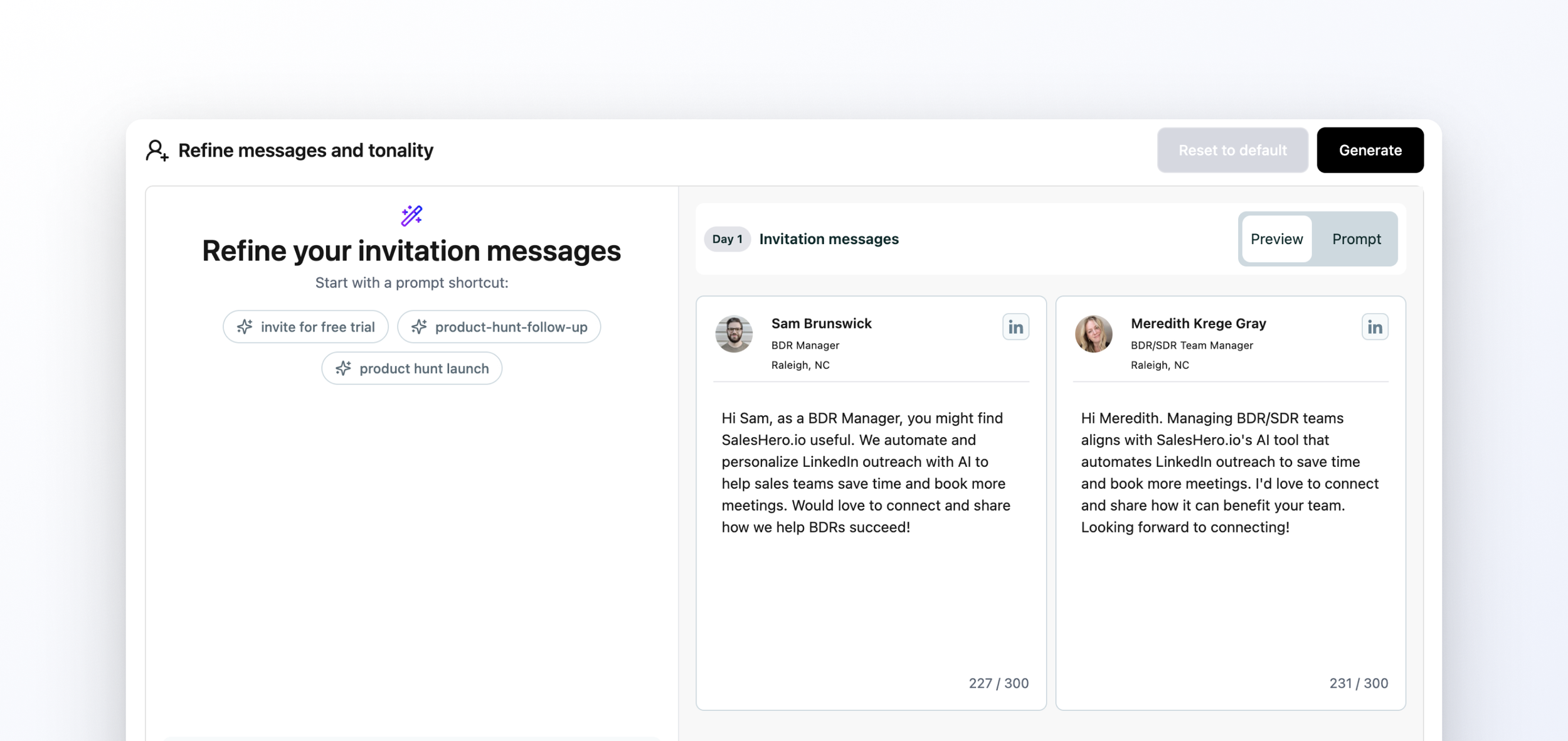Click Meredith Krege Gray's profile photo

click(1093, 334)
